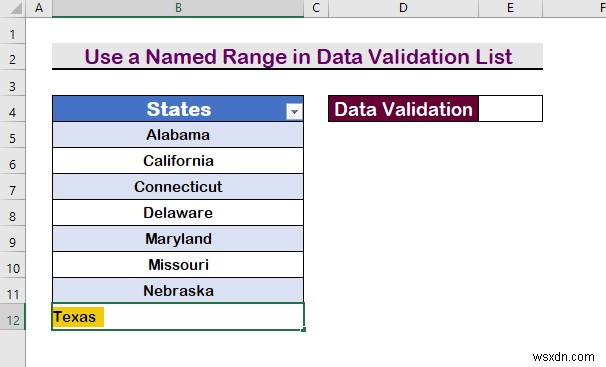Click the Select All corner triangle
606x367 pixels.
16,8
